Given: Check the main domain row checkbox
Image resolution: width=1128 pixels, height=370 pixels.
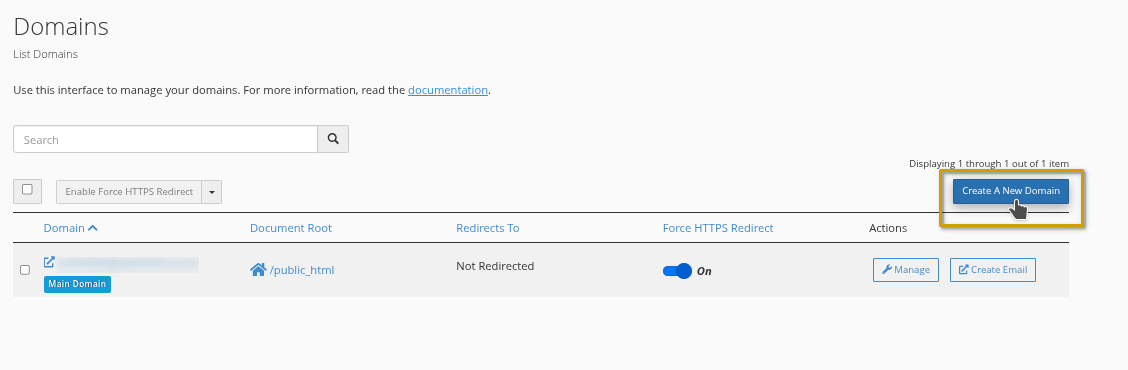Looking at the screenshot, I should tap(25, 270).
